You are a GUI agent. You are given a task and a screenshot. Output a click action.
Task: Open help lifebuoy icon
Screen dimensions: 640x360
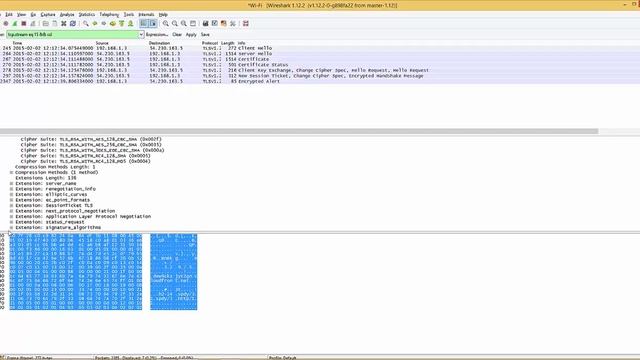(246, 24)
